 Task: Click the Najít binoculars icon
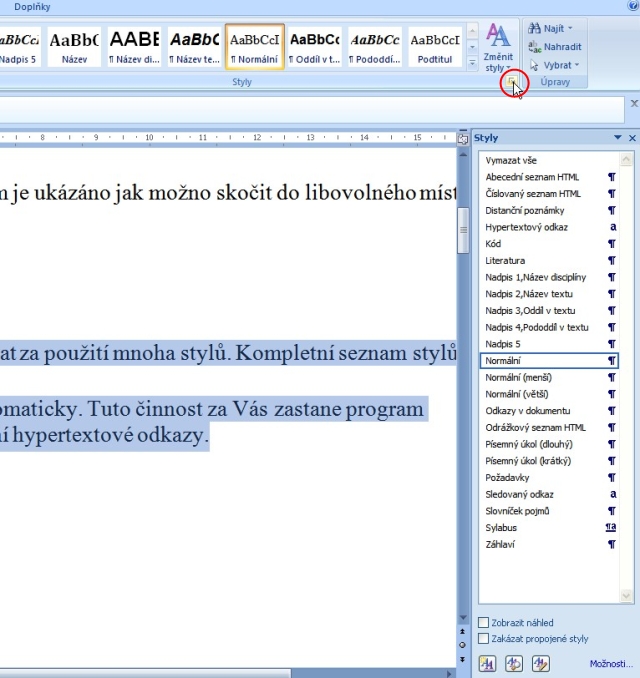point(535,29)
